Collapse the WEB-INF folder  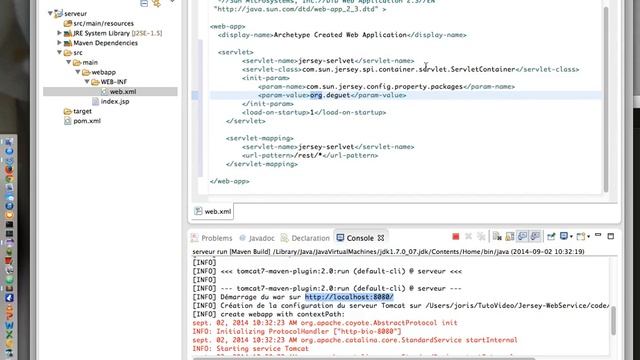coord(87,82)
